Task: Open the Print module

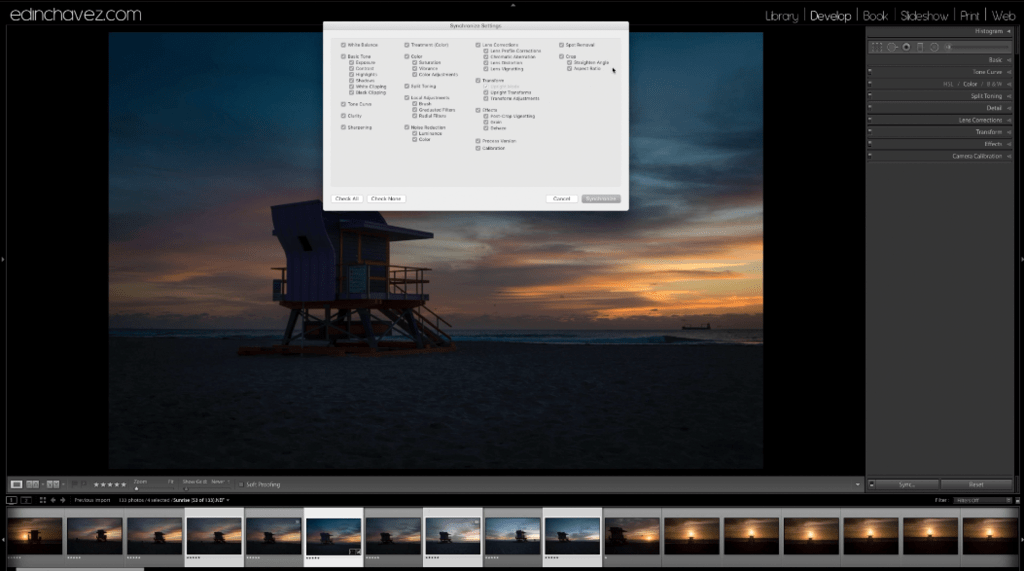Action: pyautogui.click(x=970, y=16)
